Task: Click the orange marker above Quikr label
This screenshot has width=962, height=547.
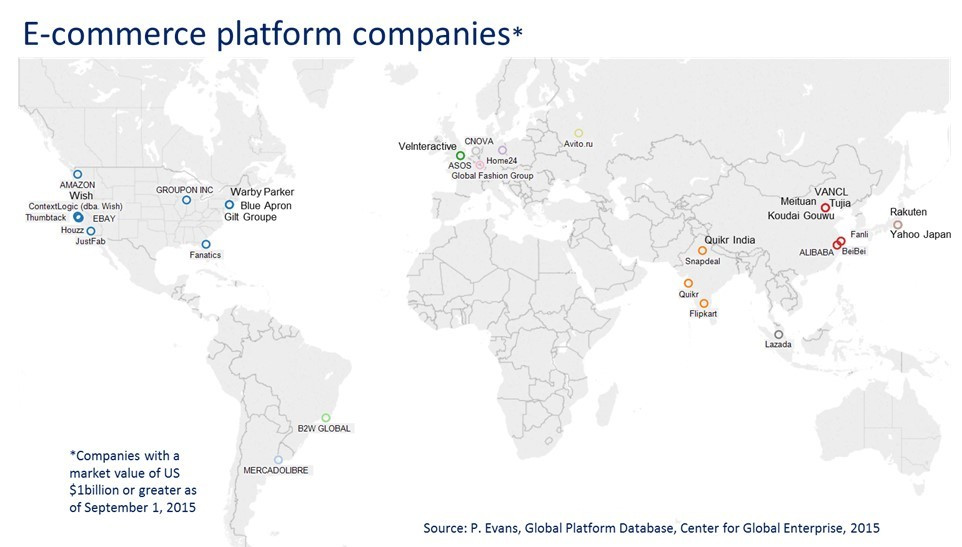Action: coord(688,283)
